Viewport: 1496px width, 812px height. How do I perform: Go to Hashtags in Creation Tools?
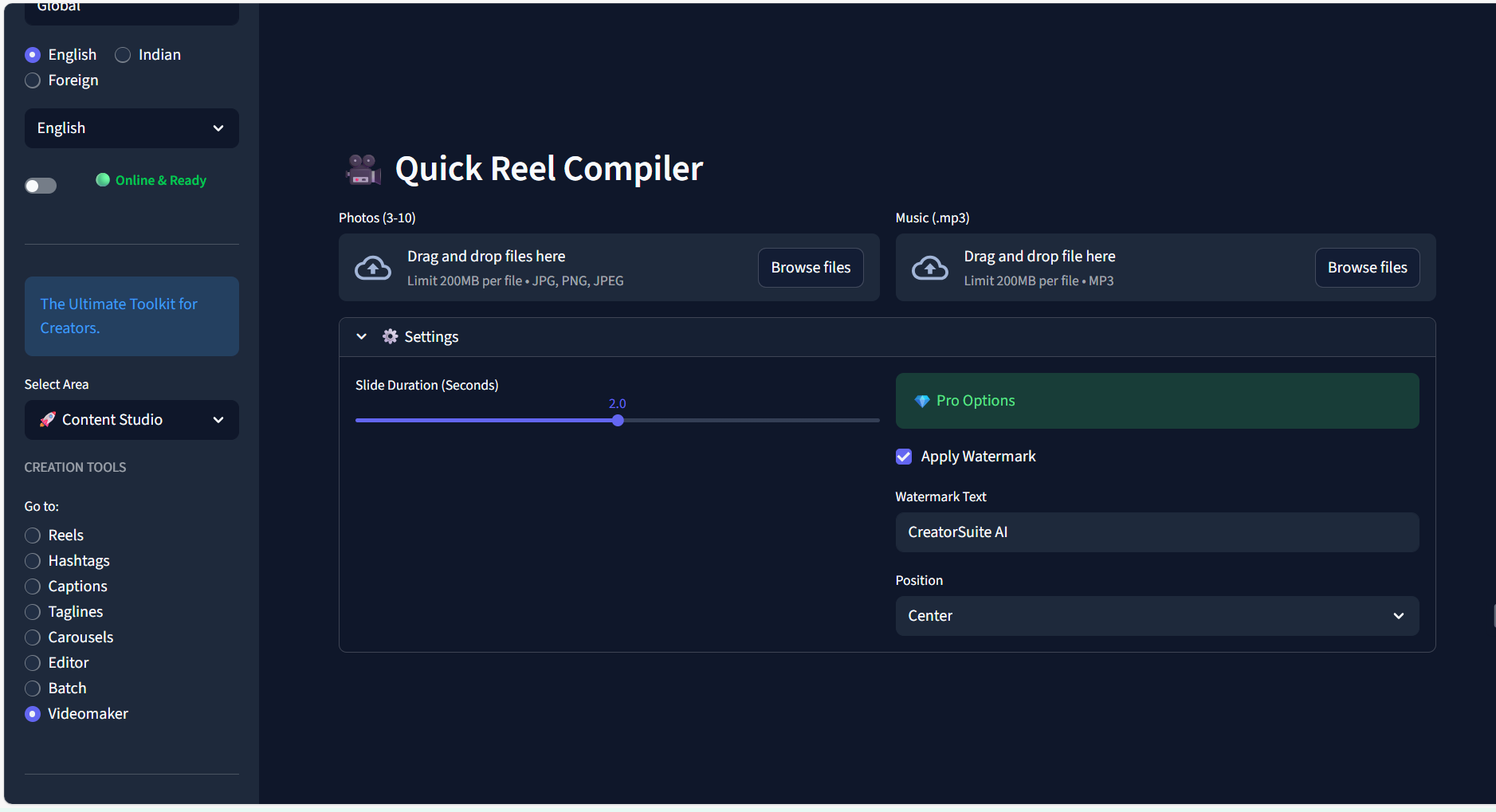tap(33, 561)
